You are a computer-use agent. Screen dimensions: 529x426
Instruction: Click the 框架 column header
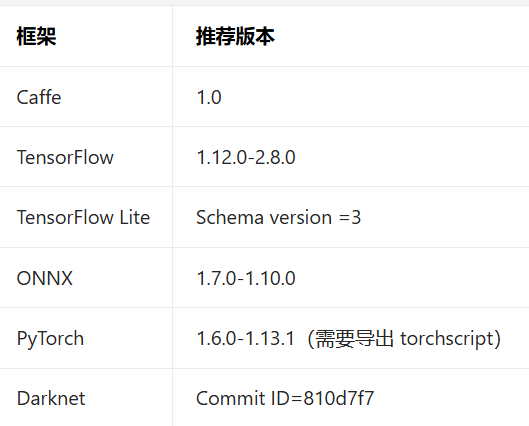pyautogui.click(x=36, y=36)
